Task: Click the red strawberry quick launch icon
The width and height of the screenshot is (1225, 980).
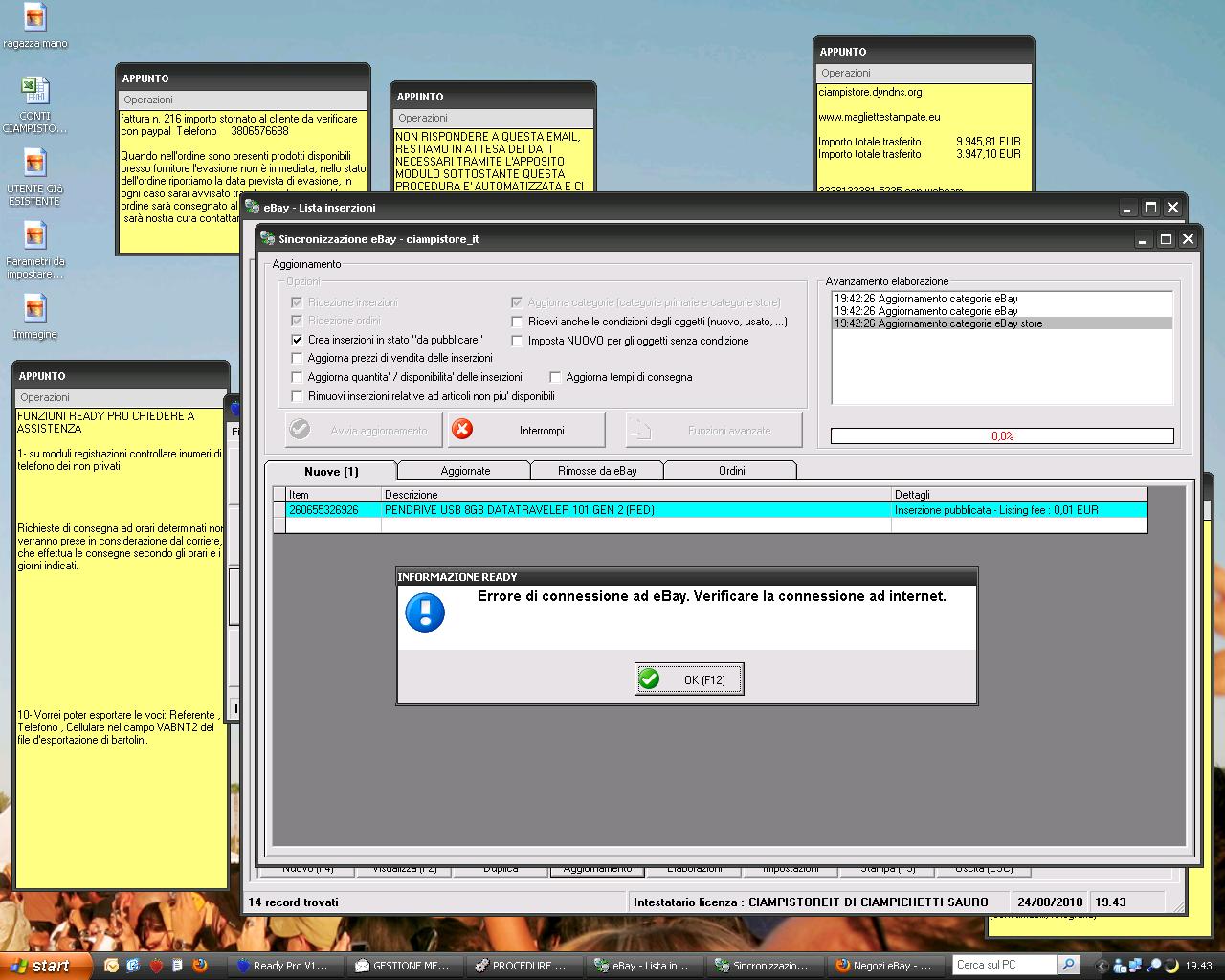Action: tap(156, 966)
